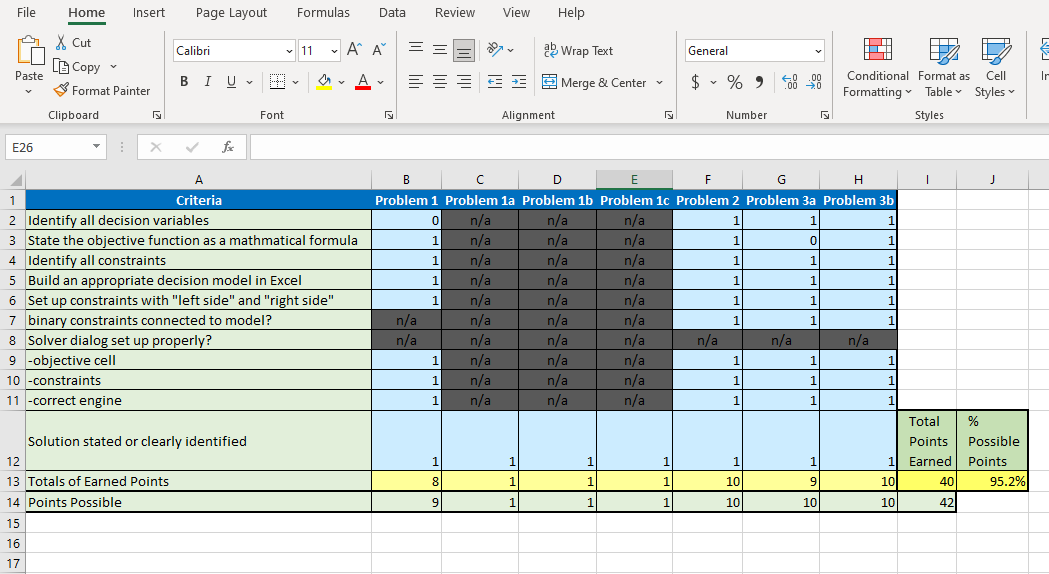1049x574 pixels.
Task: Toggle Wrap Text
Action: (x=578, y=50)
